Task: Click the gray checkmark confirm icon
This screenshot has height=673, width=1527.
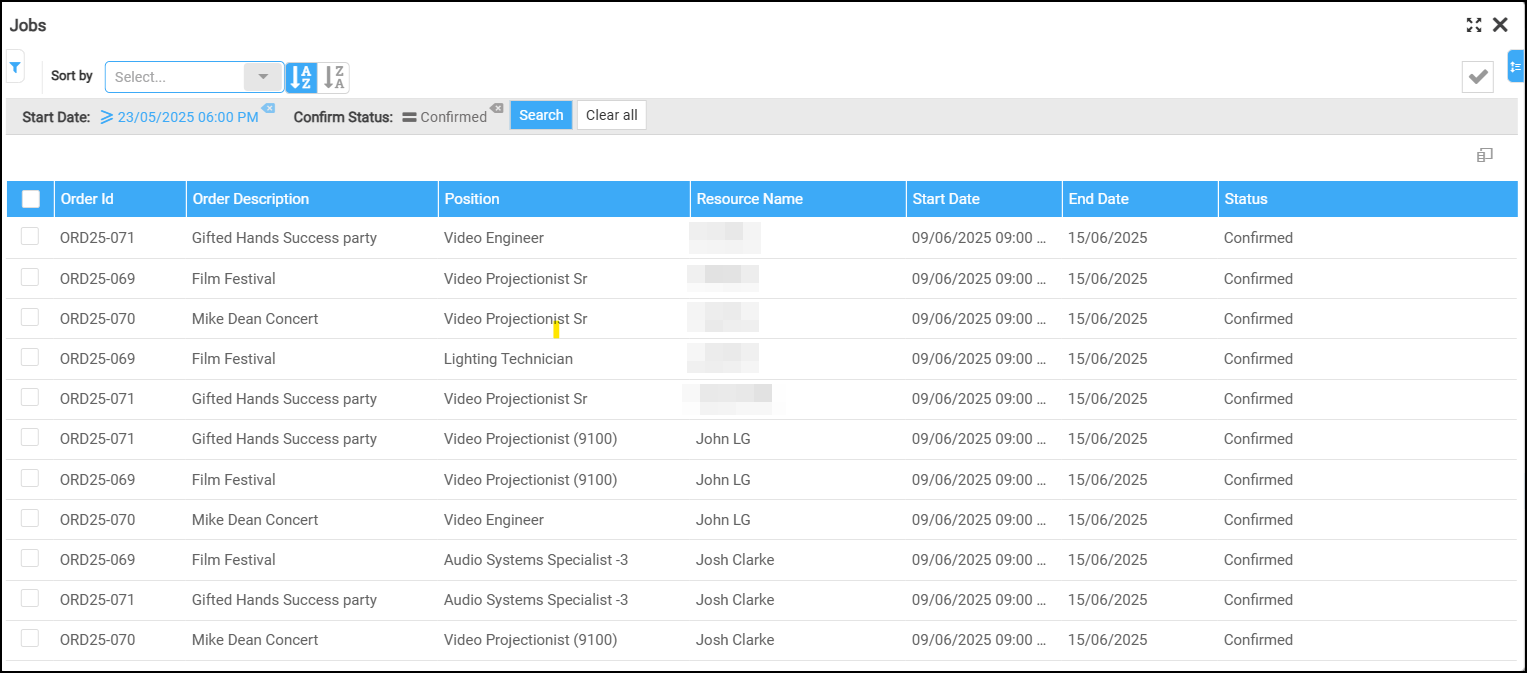Action: tap(1477, 77)
